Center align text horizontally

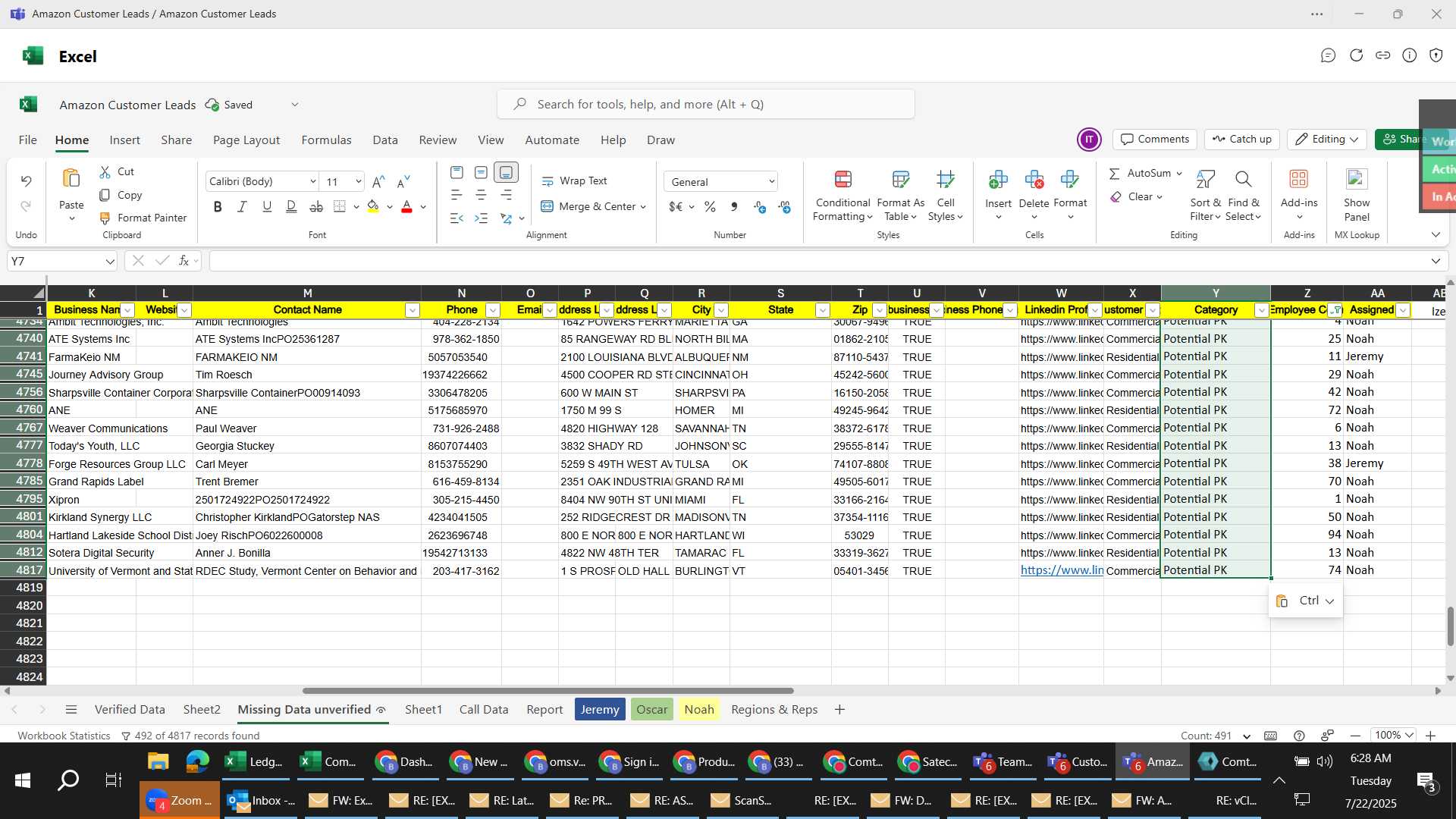pos(481,195)
